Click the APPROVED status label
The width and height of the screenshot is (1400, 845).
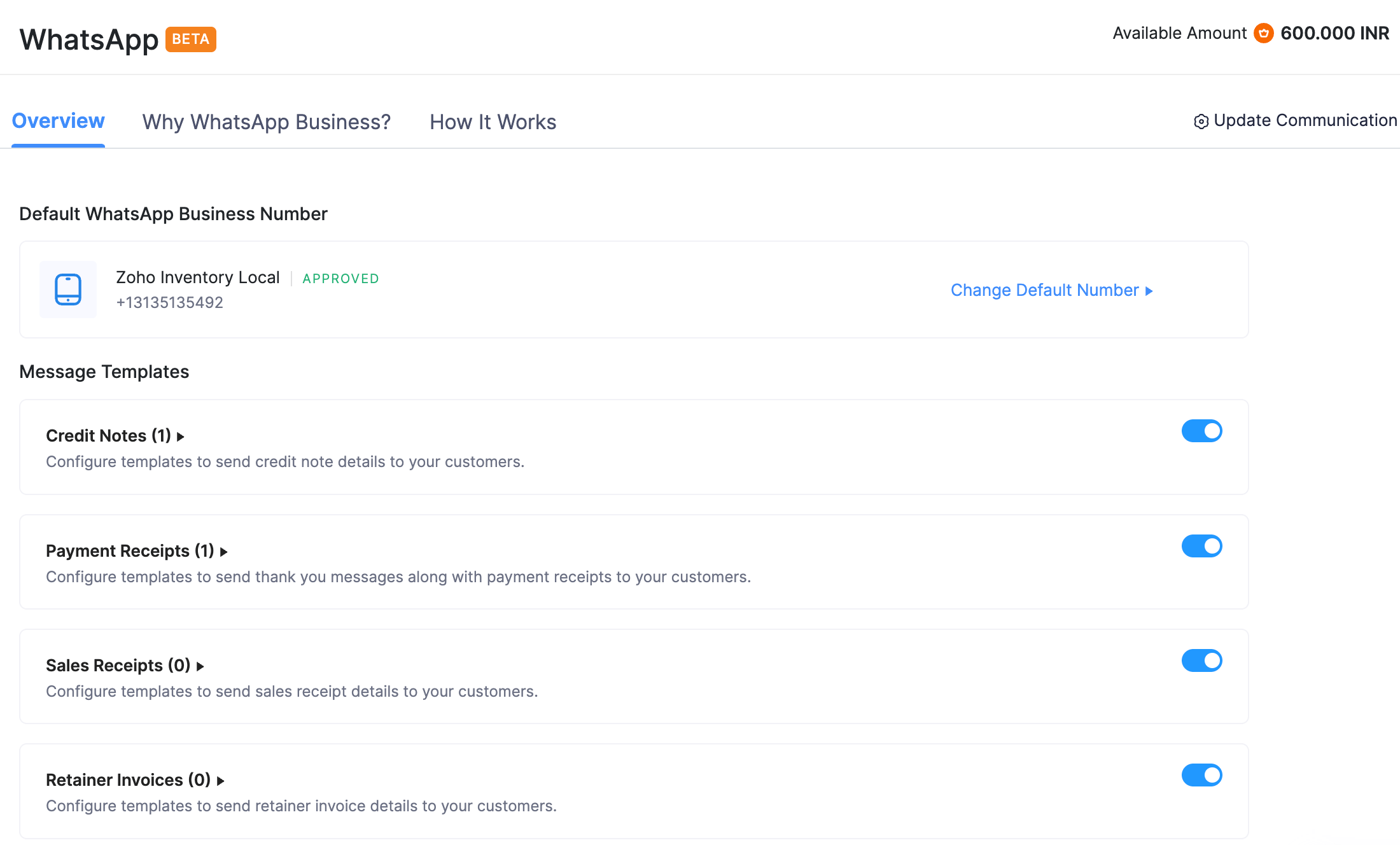(x=340, y=278)
